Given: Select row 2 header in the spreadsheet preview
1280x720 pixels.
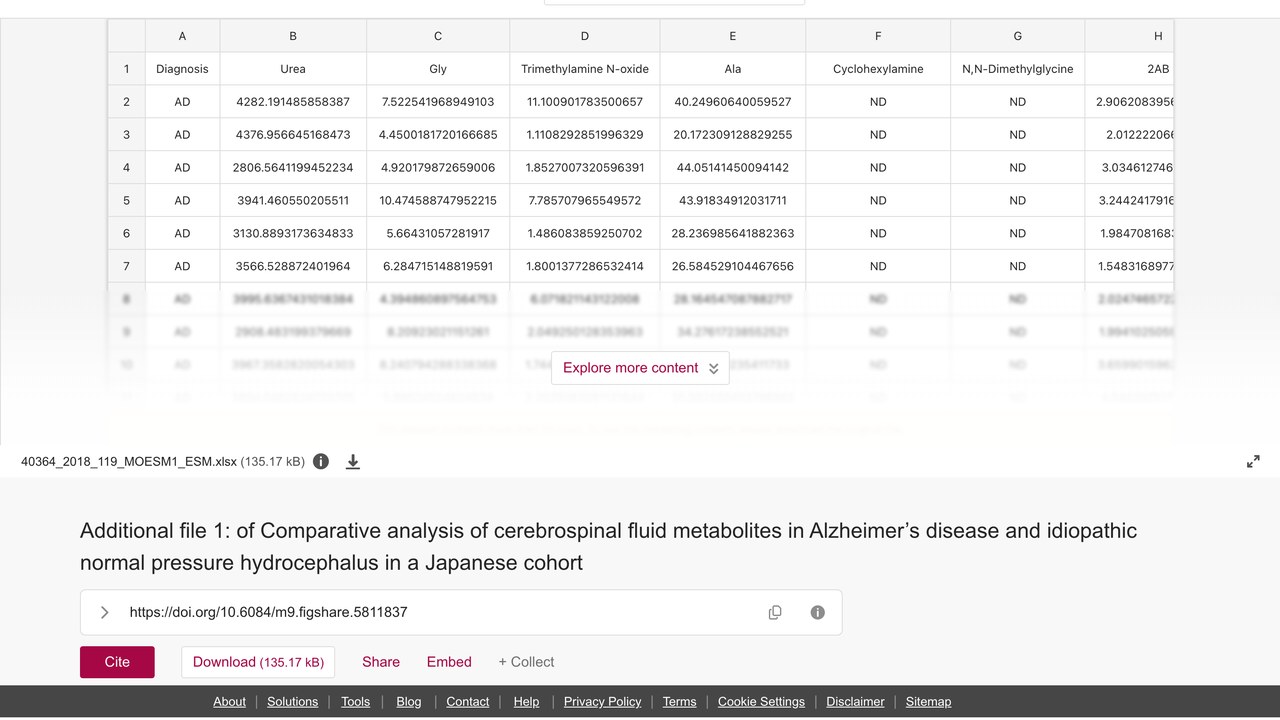Looking at the screenshot, I should [126, 102].
